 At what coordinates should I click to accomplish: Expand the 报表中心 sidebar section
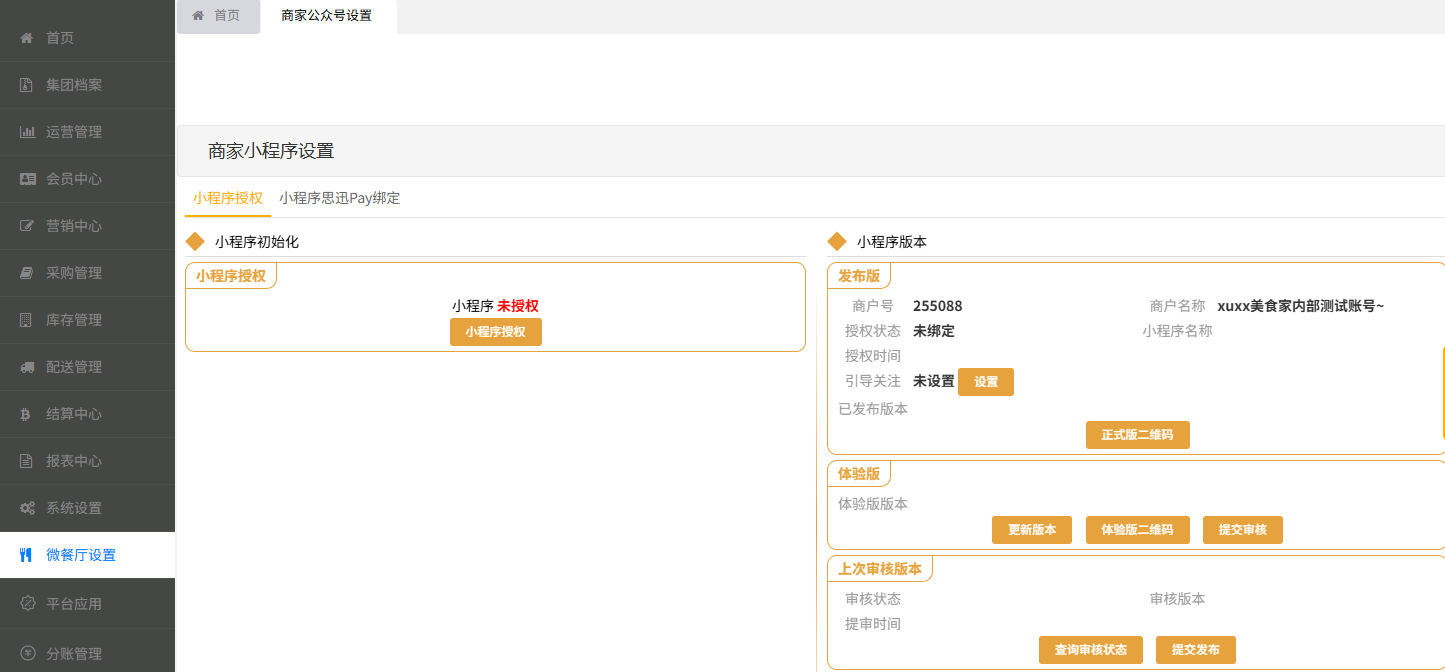tap(74, 461)
